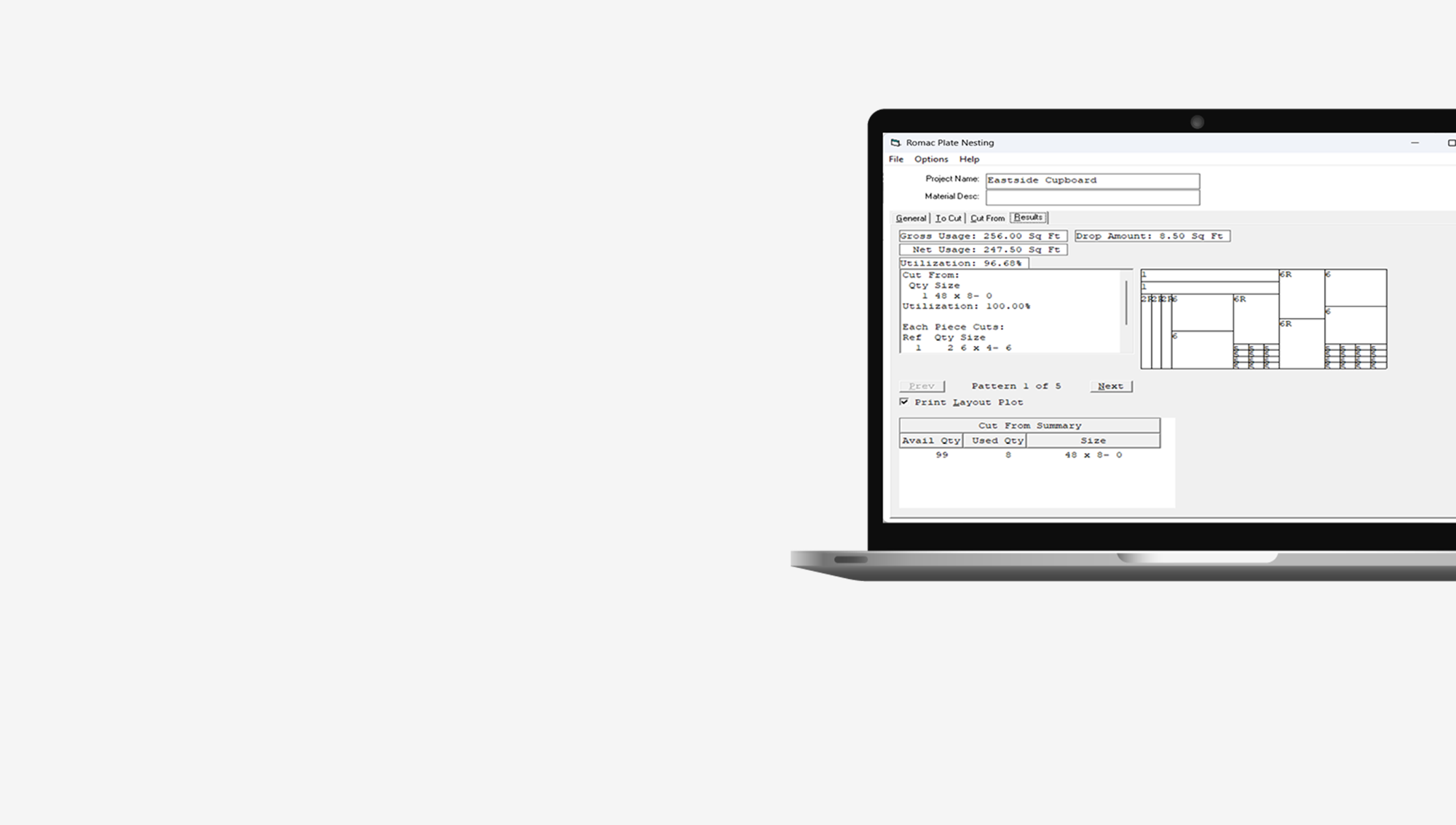Switch to the To Cut tab

click(948, 218)
